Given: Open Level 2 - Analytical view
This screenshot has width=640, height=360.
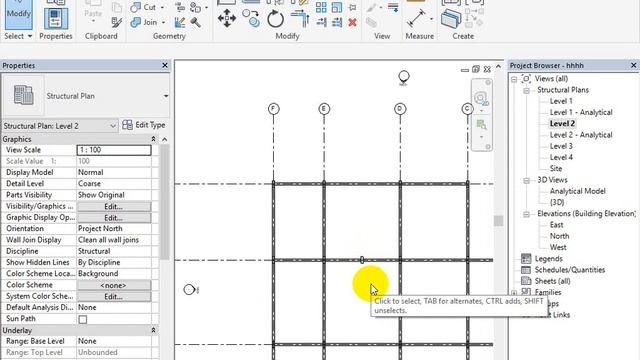Looking at the screenshot, I should pos(581,135).
